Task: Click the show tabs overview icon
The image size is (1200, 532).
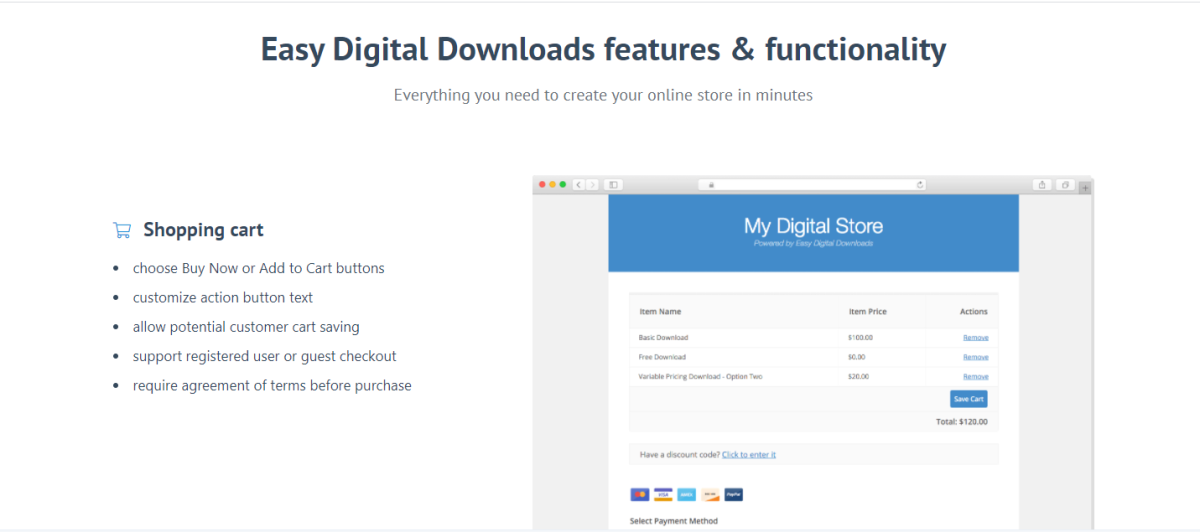Action: pyautogui.click(x=1066, y=185)
